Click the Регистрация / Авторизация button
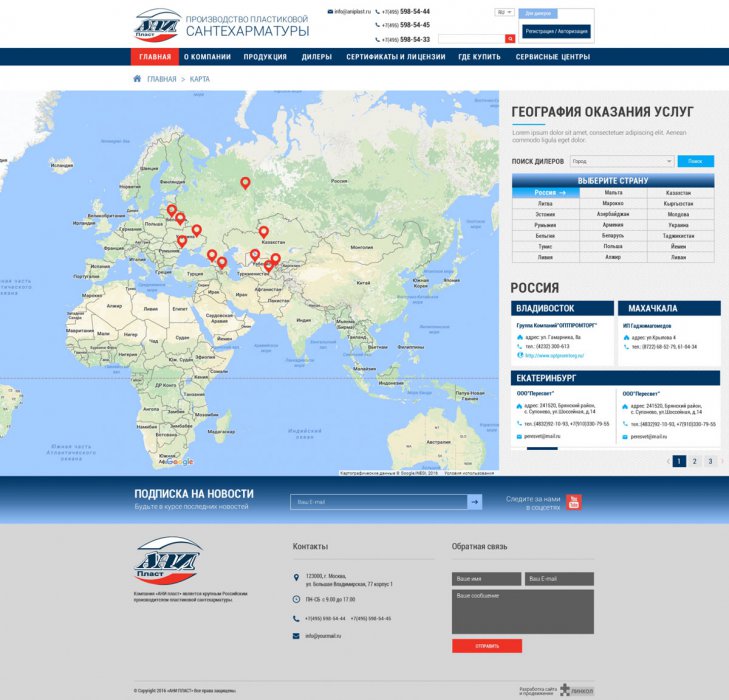Viewport: 729px width, 700px height. pos(557,32)
